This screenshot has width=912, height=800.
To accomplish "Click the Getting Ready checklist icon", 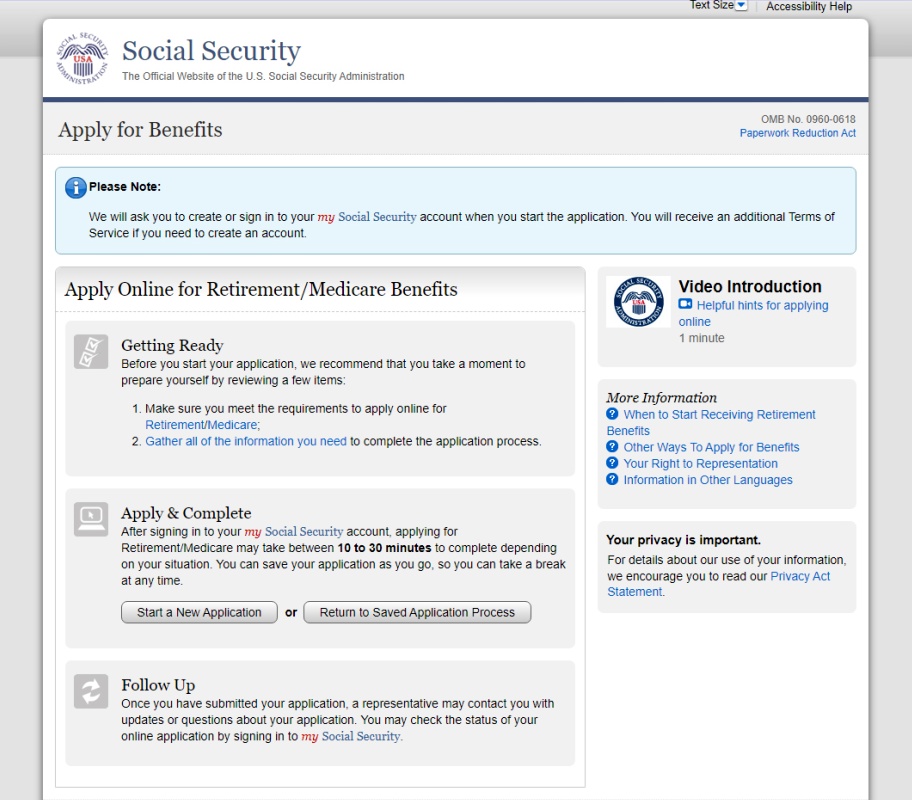I will pyautogui.click(x=91, y=351).
